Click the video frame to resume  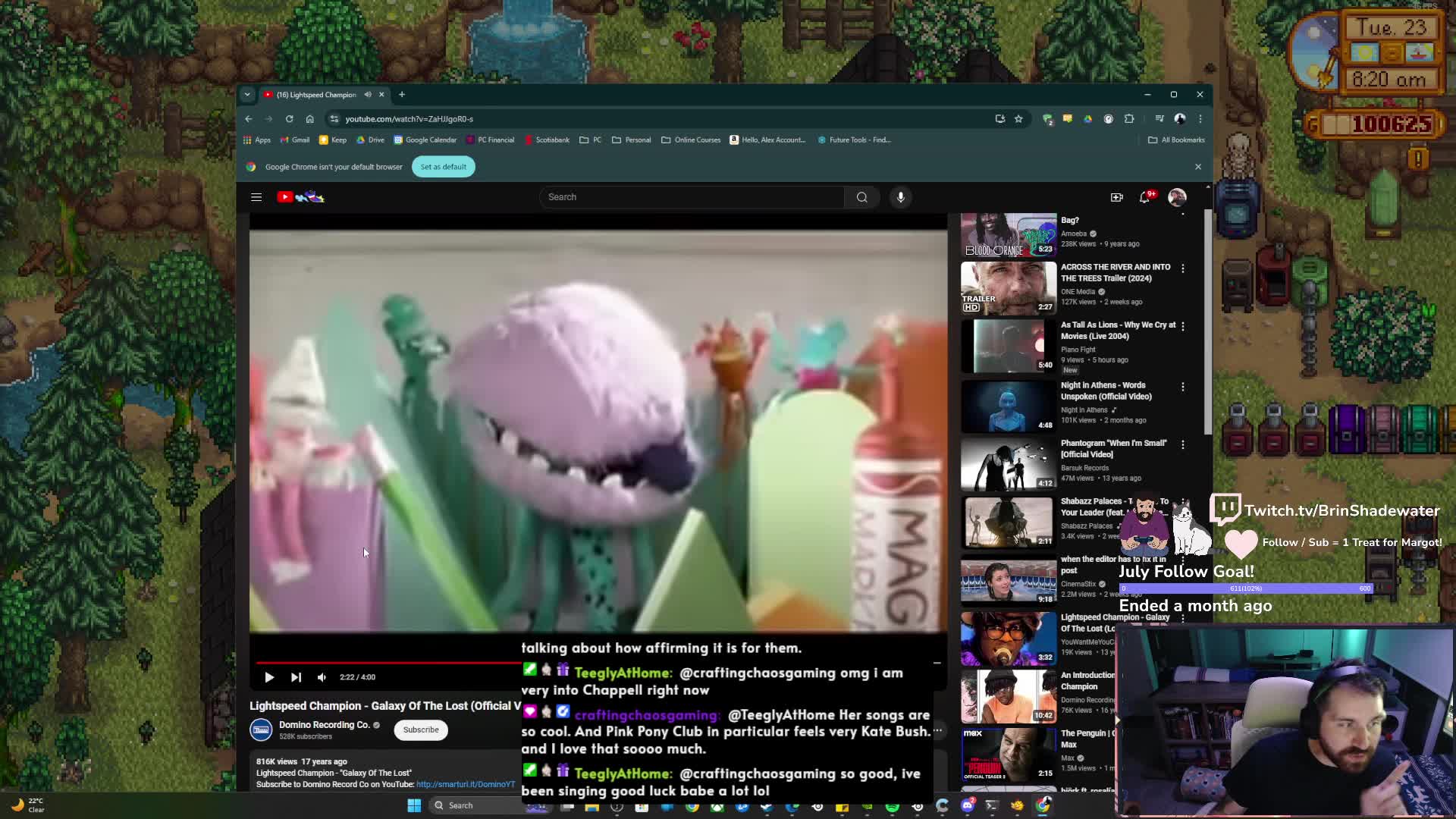(x=598, y=431)
